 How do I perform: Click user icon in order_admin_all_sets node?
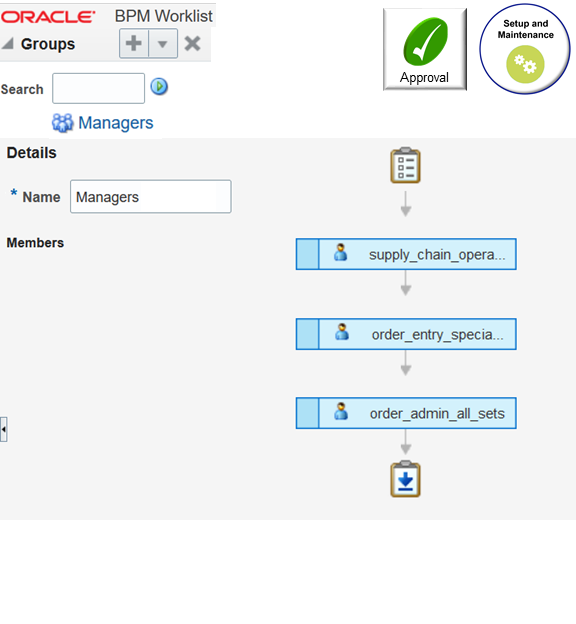pos(341,411)
